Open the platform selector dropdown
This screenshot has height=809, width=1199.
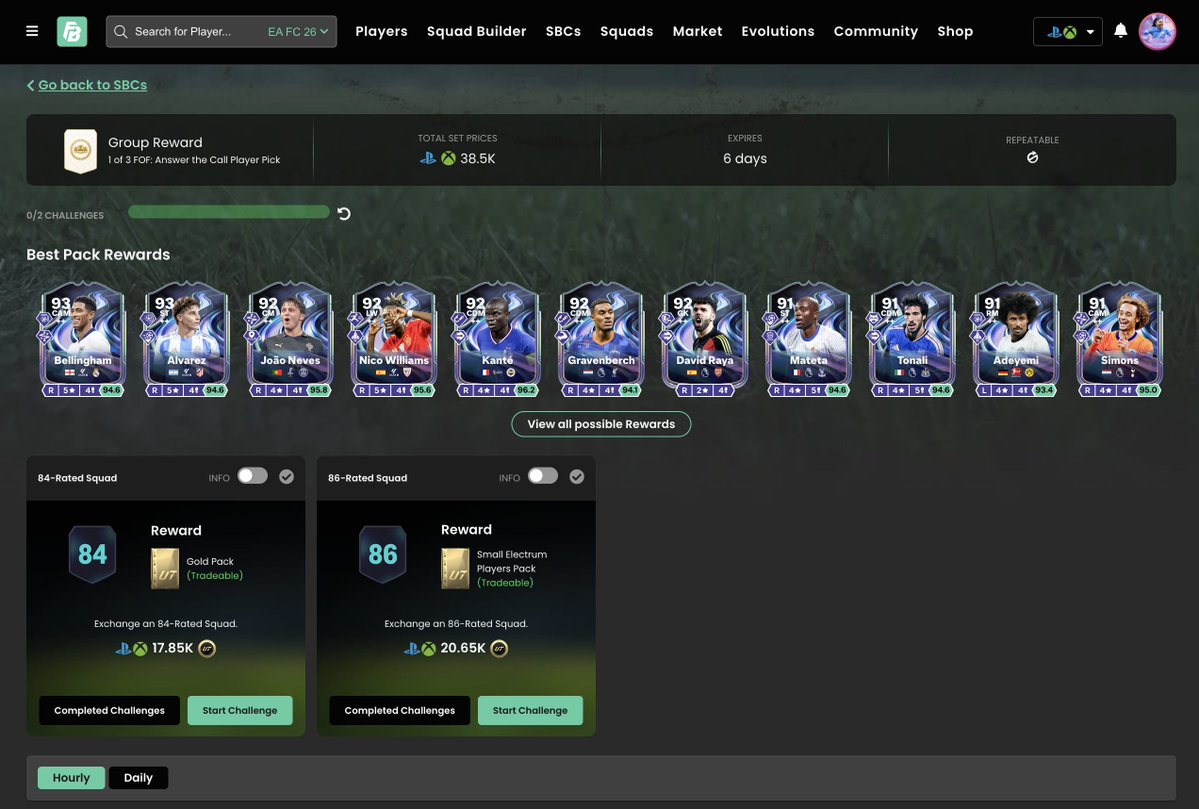coord(1066,29)
